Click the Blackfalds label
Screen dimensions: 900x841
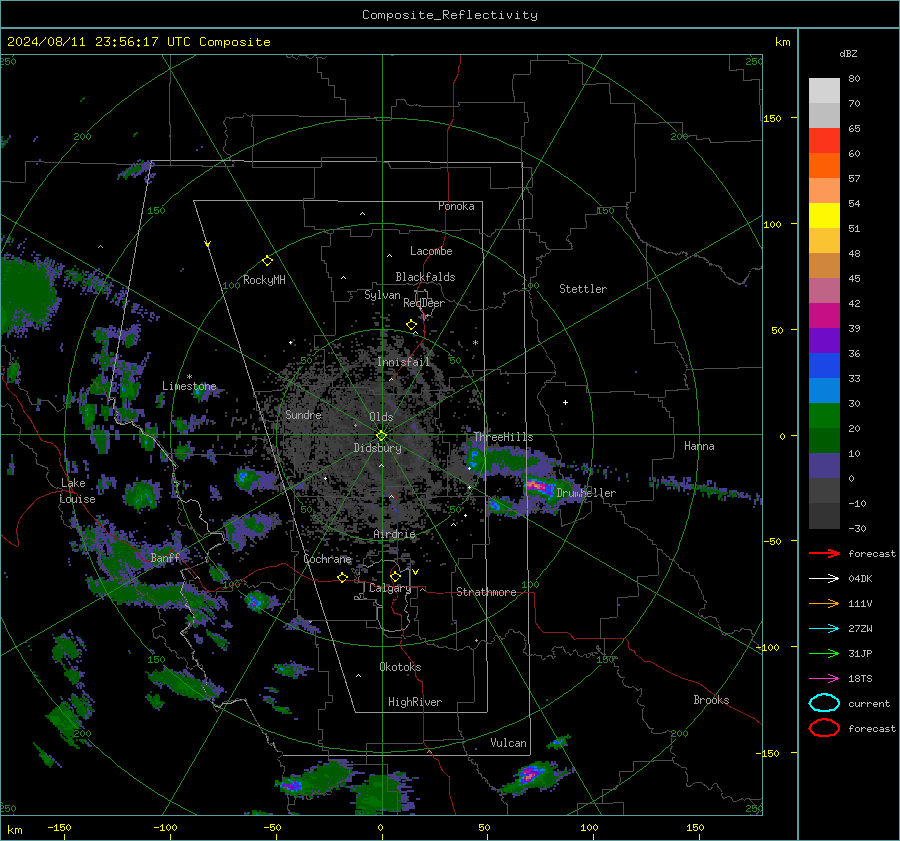coord(425,277)
